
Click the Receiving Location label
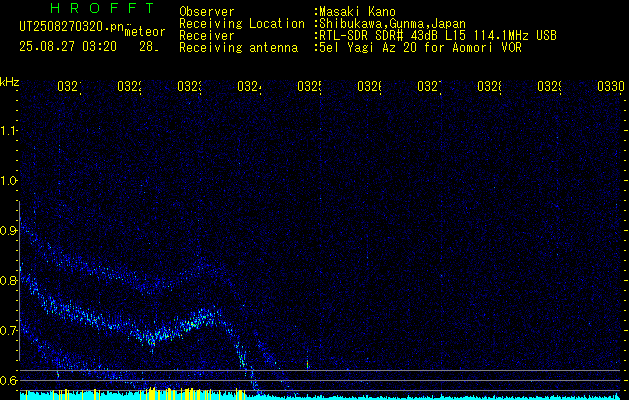[242, 24]
